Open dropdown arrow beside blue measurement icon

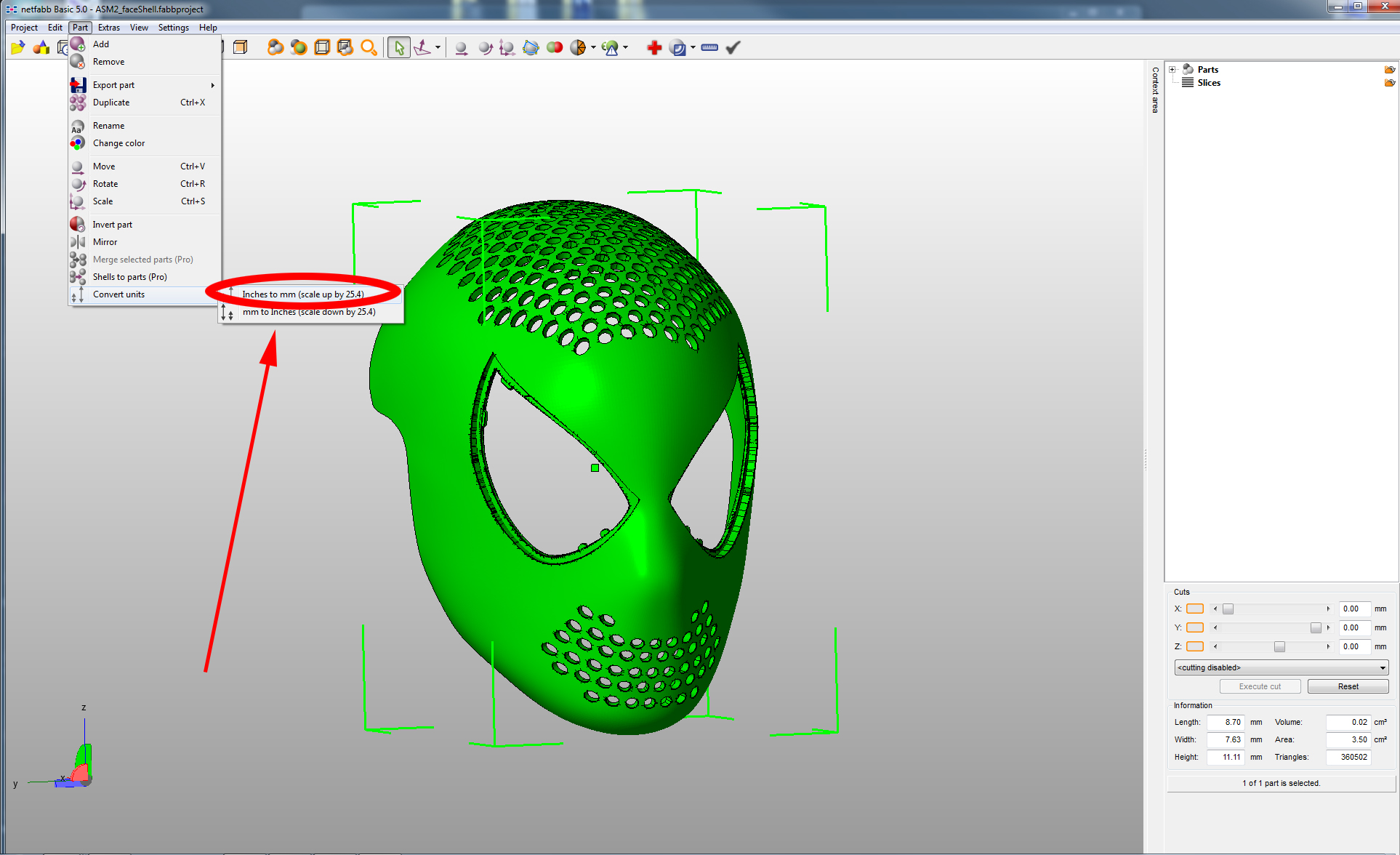(693, 48)
